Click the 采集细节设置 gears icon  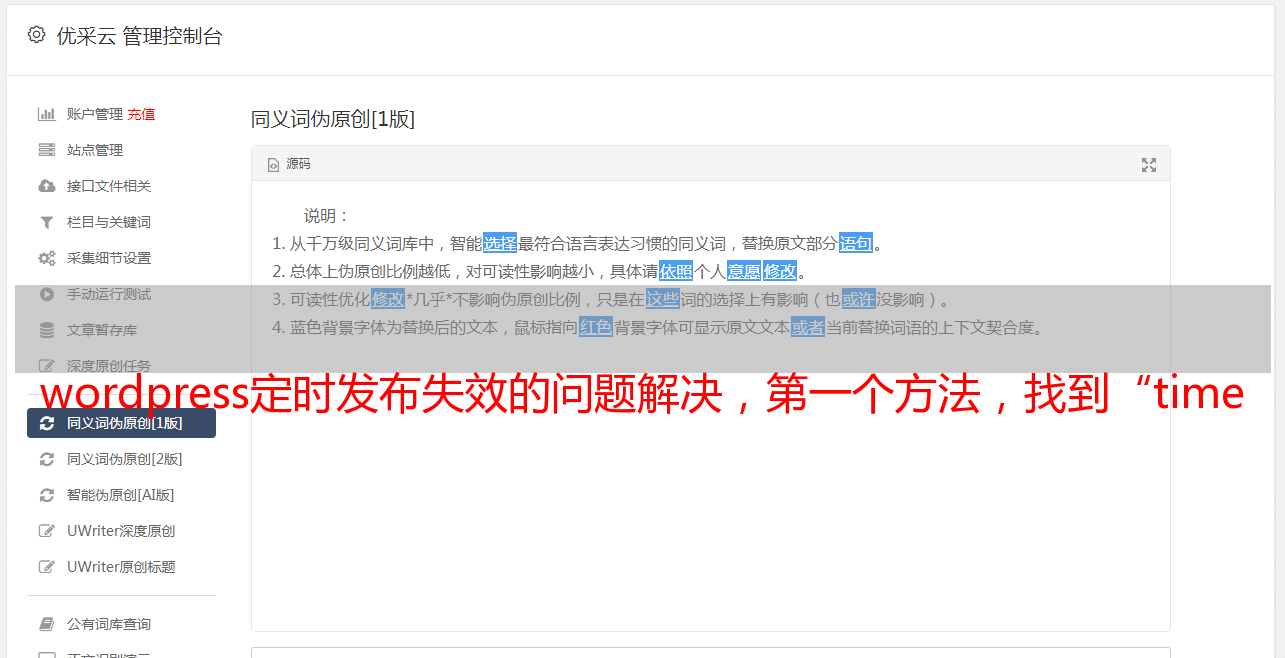46,258
